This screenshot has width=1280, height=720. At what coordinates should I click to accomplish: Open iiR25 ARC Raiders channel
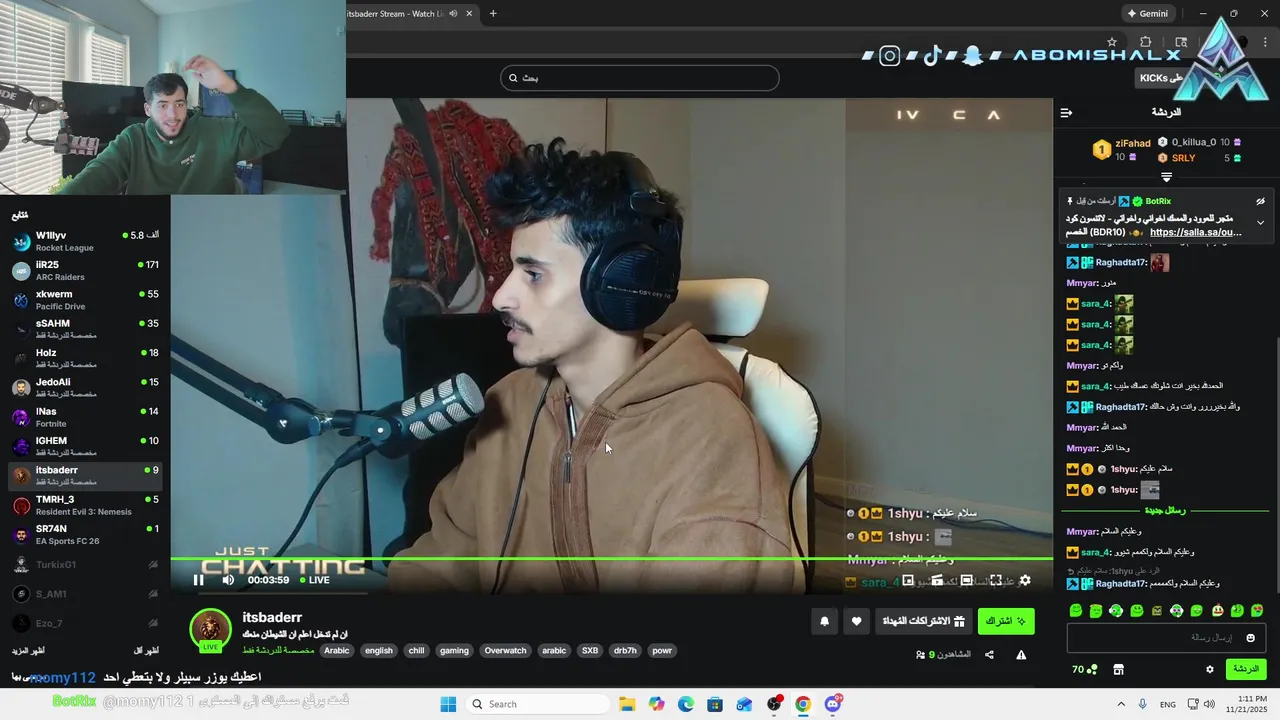85,271
